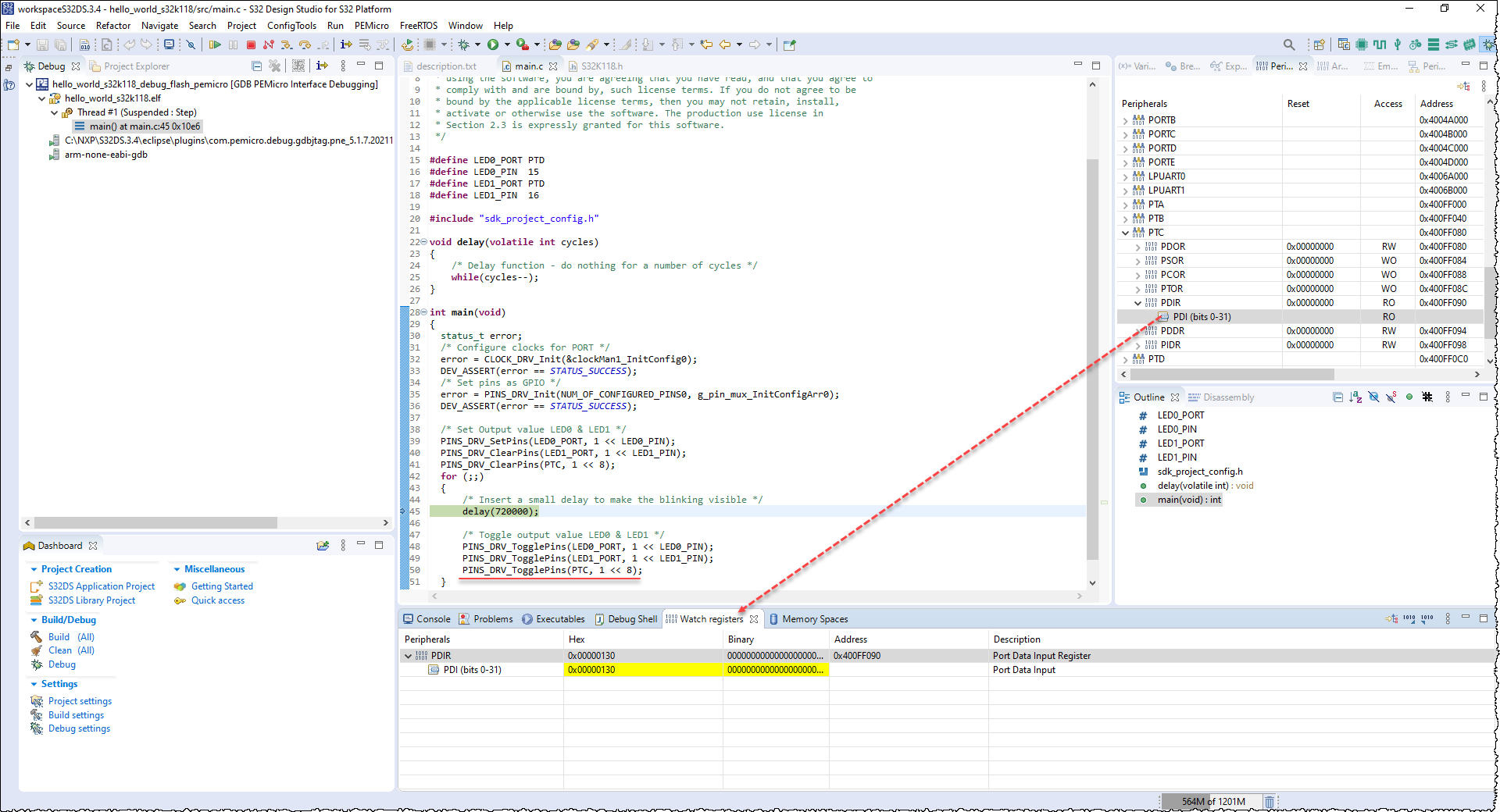The width and height of the screenshot is (1500, 812).
Task: Open the PEMicro menu
Action: [x=371, y=26]
